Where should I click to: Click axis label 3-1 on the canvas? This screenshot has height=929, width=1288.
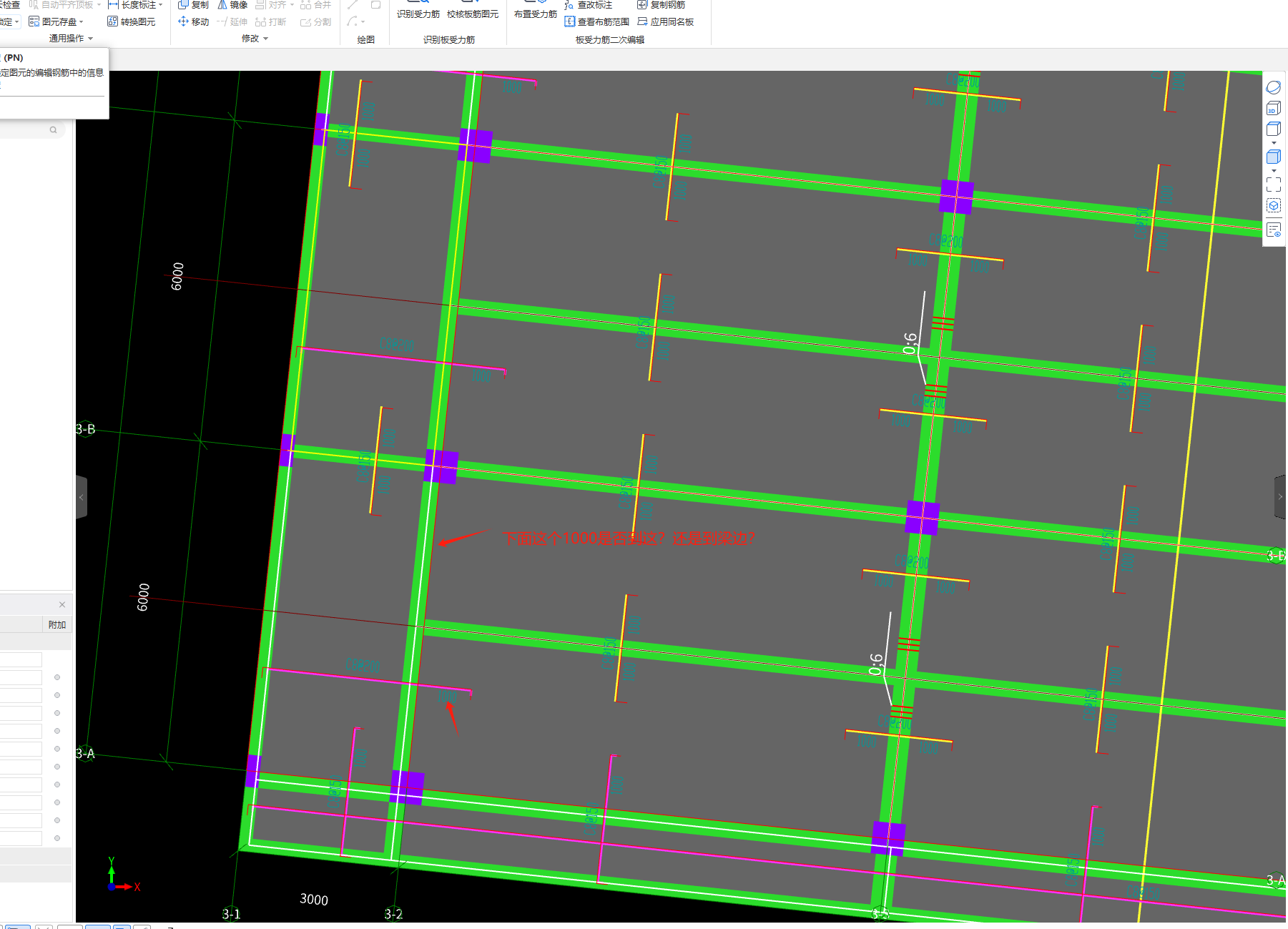[x=231, y=914]
